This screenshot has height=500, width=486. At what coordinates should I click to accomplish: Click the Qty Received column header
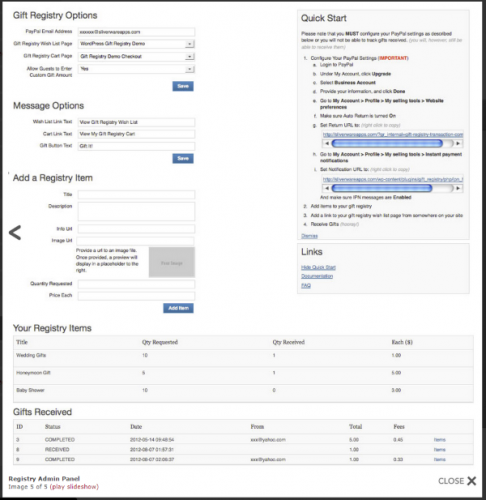tap(289, 342)
